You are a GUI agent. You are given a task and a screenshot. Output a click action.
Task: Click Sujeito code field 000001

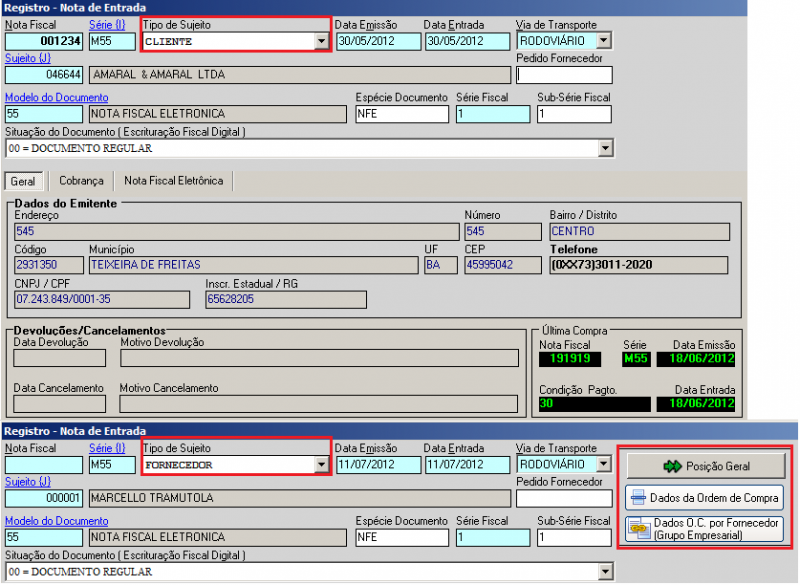point(44,498)
